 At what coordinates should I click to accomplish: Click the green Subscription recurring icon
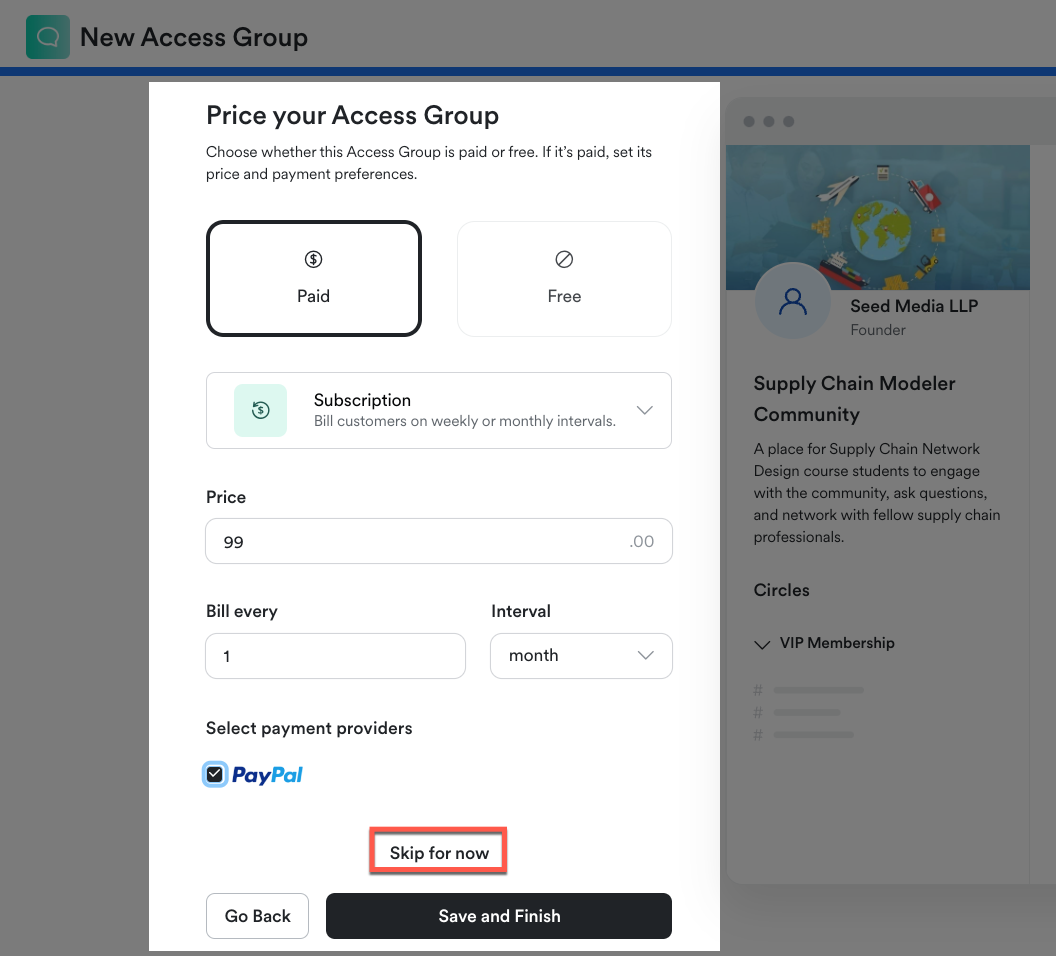pos(260,410)
